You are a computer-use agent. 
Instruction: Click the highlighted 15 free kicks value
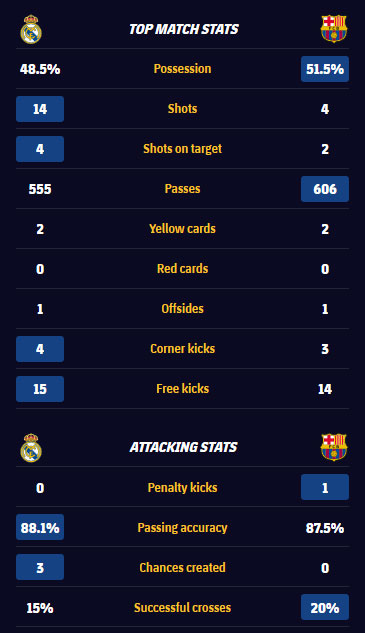point(40,389)
